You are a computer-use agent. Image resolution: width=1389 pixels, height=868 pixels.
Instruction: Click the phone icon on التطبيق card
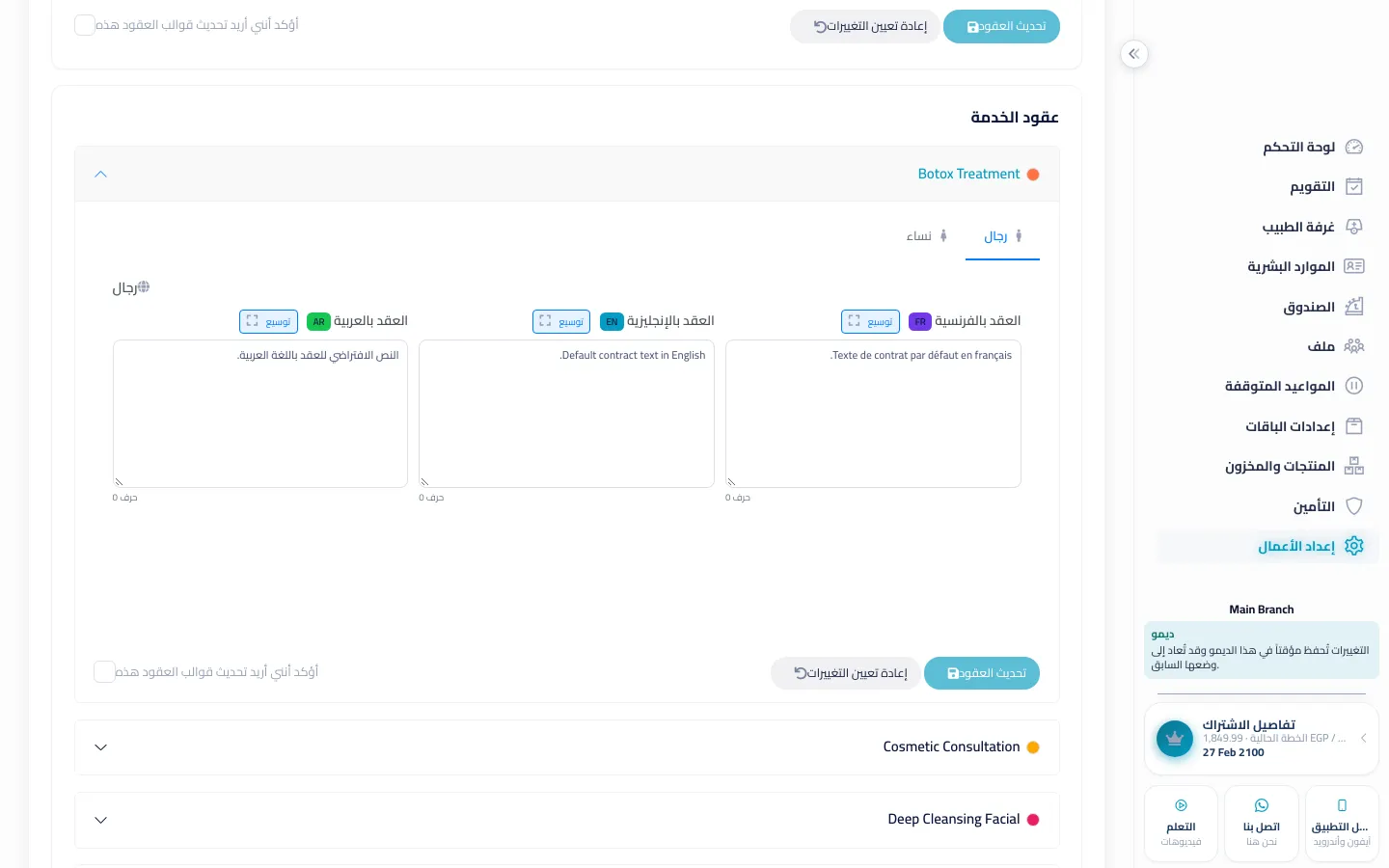[1342, 805]
